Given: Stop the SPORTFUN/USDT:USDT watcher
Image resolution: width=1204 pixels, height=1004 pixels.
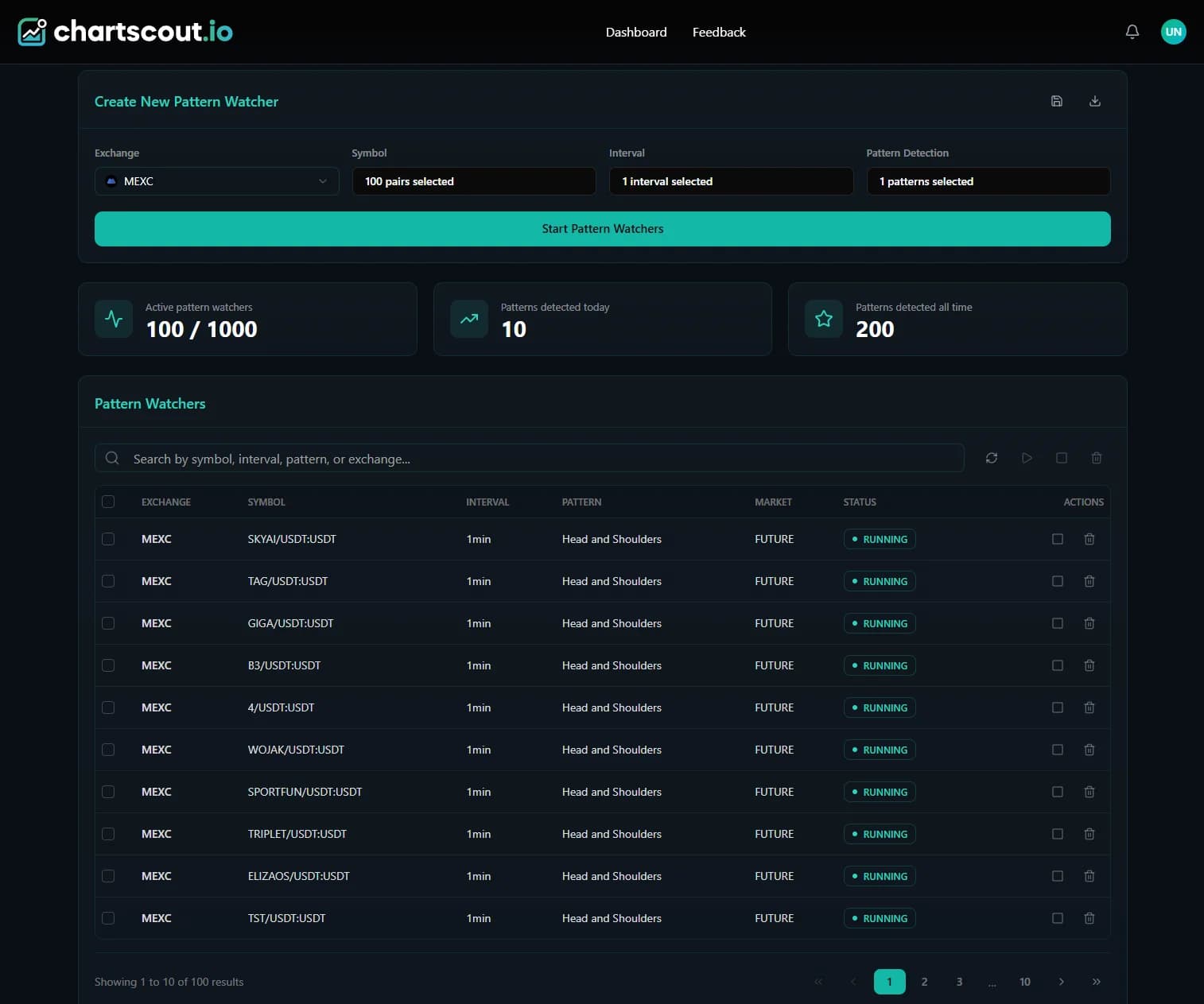Looking at the screenshot, I should [x=1058, y=792].
